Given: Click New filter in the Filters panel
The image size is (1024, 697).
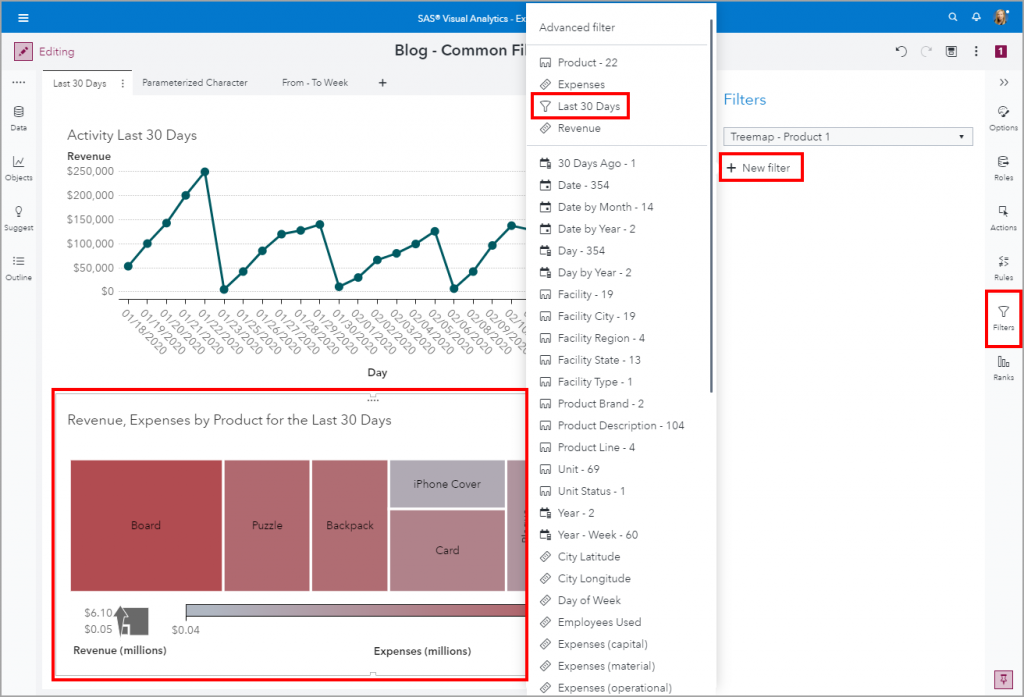Looking at the screenshot, I should (761, 167).
